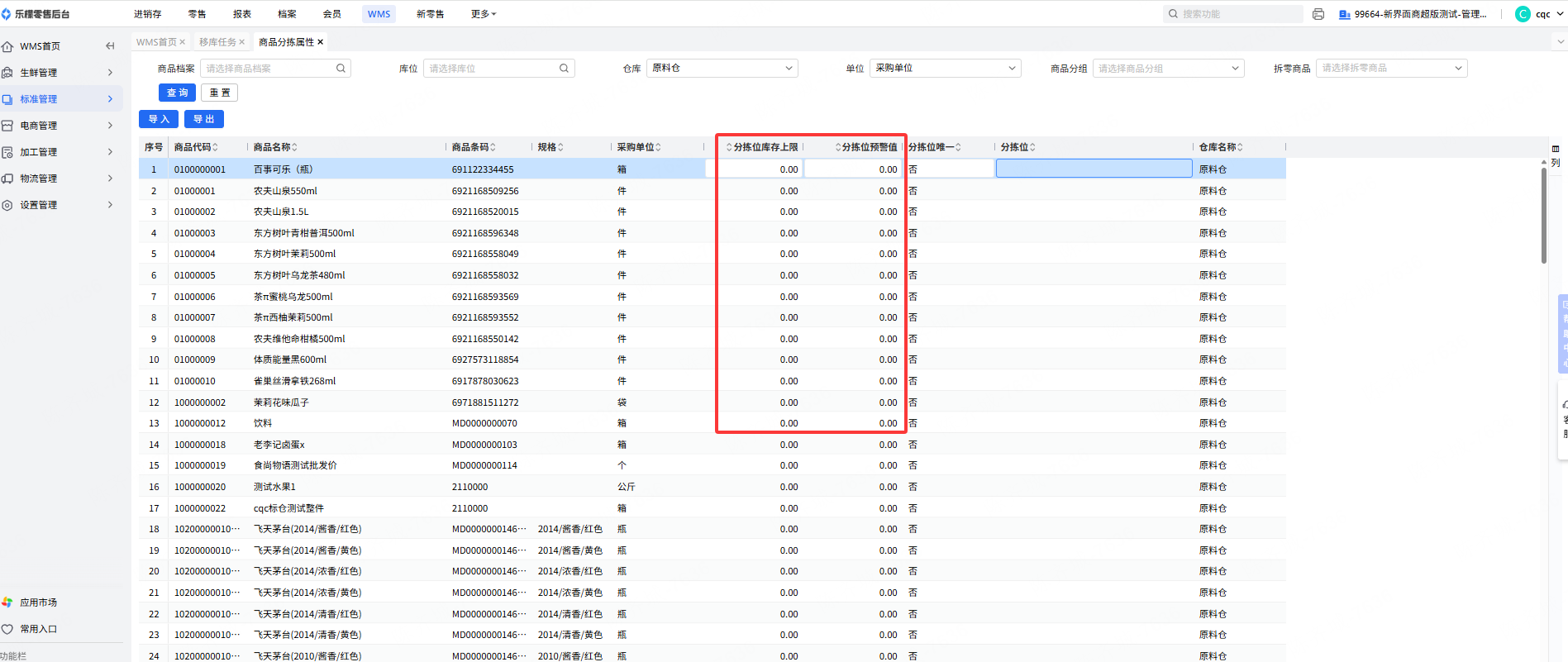Image resolution: width=1568 pixels, height=662 pixels.
Task: Click the 重置 button
Action: pyautogui.click(x=219, y=93)
